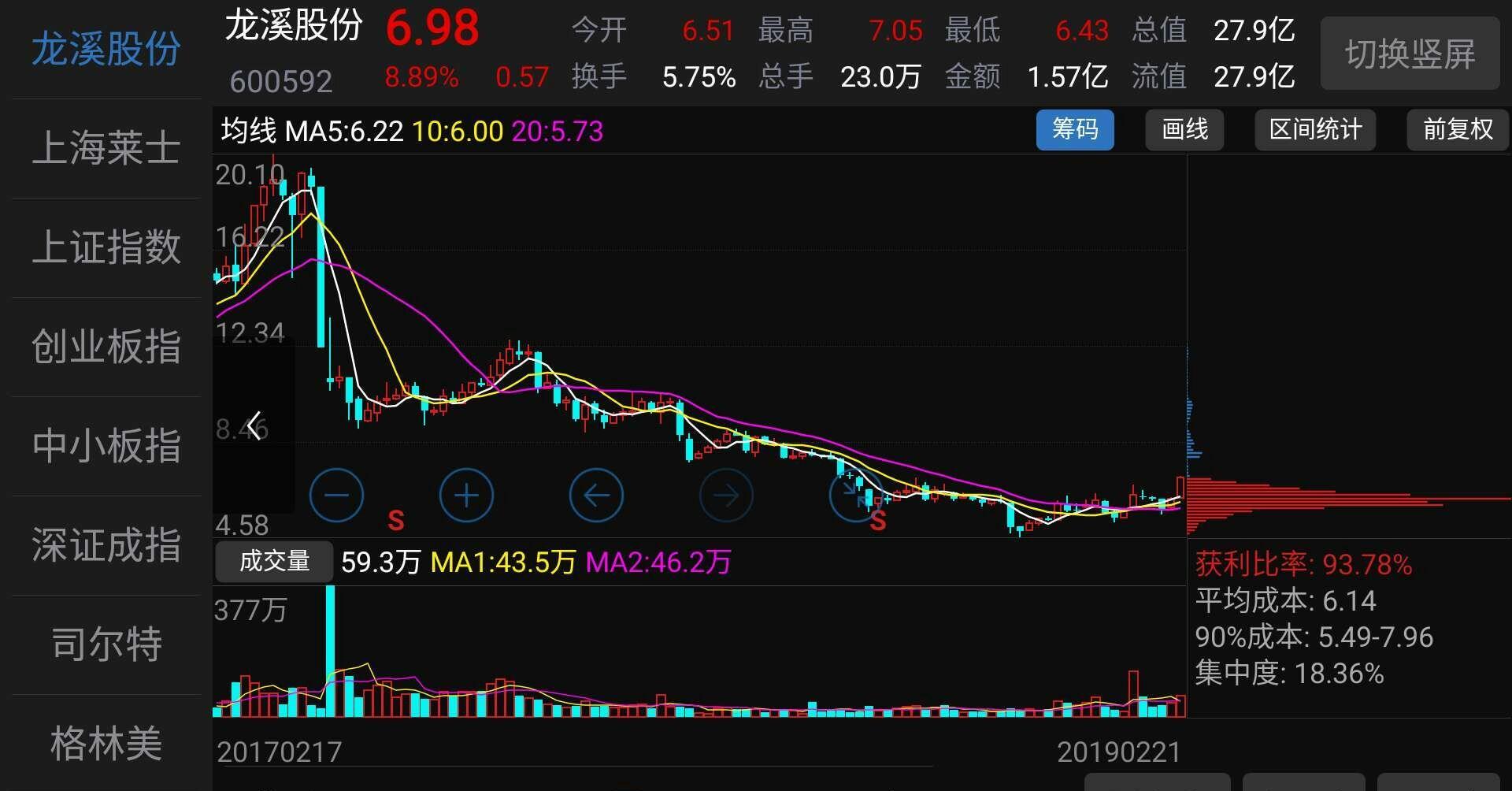Tap the left arrow scroll chart icon
1512x791 pixels.
pyautogui.click(x=596, y=495)
